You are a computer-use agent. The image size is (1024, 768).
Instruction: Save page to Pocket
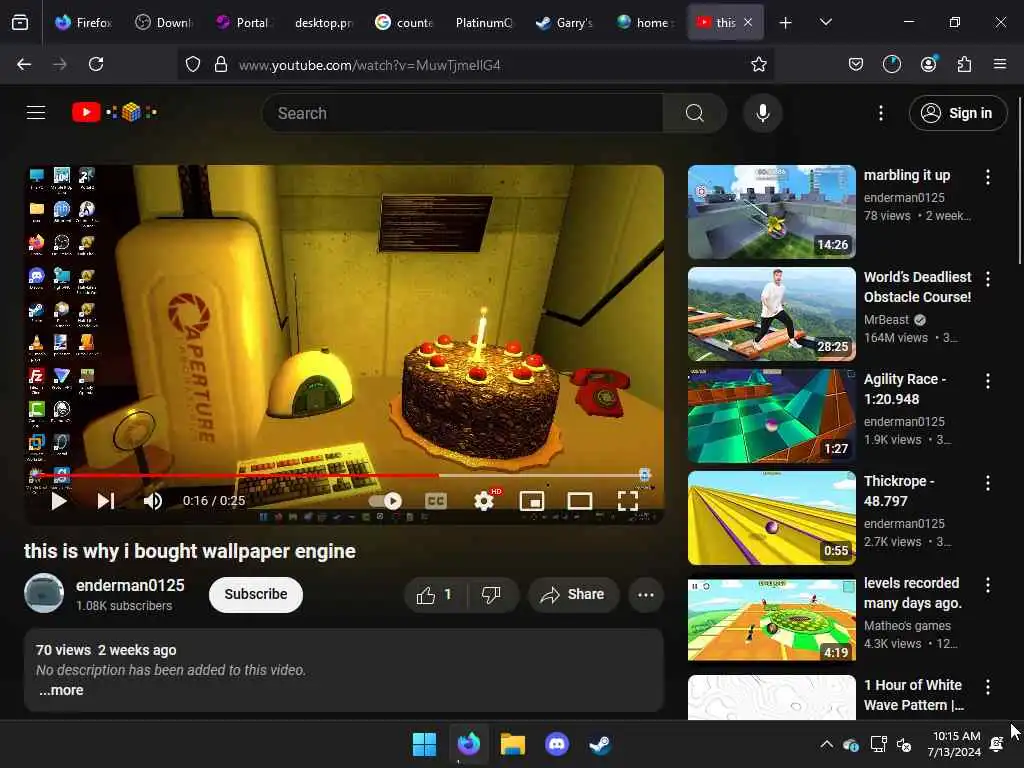click(856, 64)
